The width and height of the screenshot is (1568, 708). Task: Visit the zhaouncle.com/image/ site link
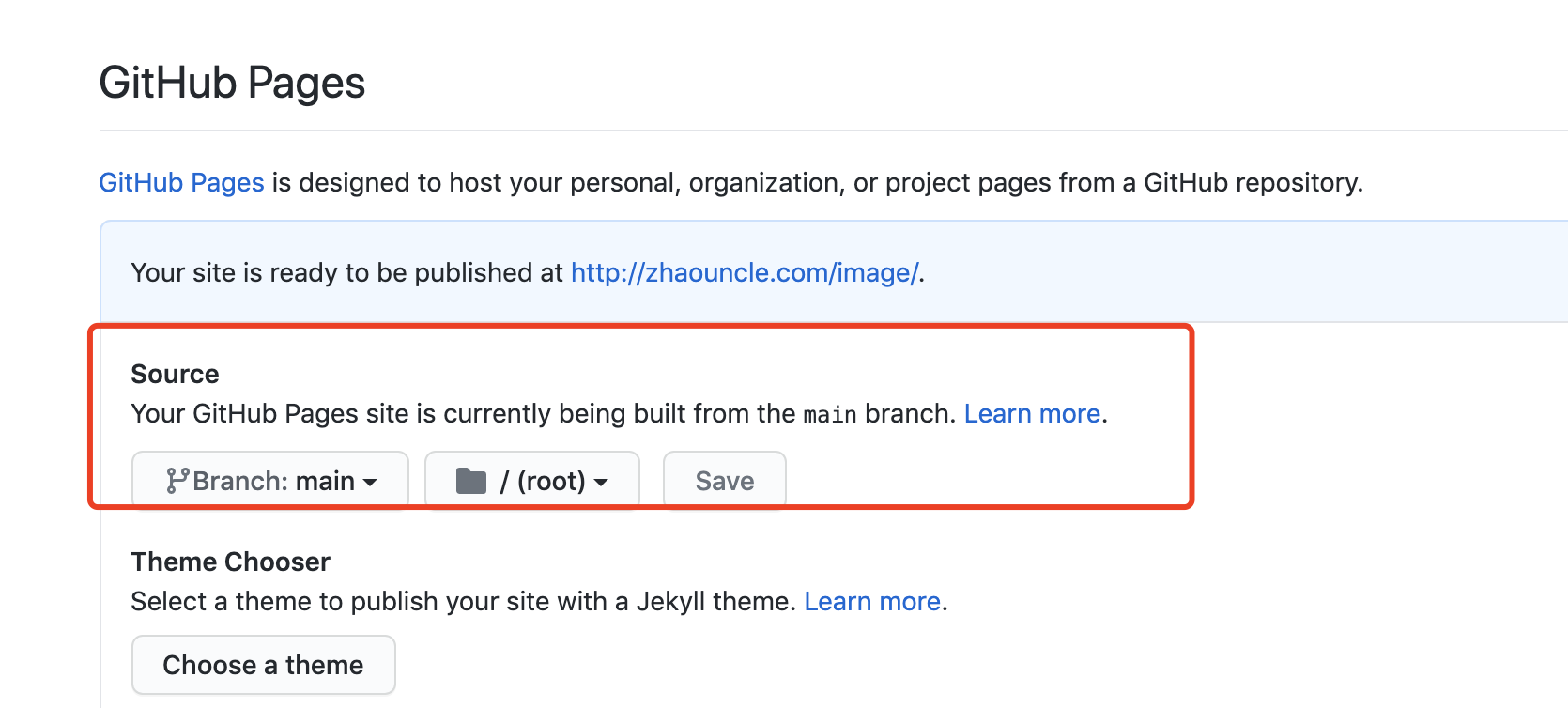coord(745,272)
